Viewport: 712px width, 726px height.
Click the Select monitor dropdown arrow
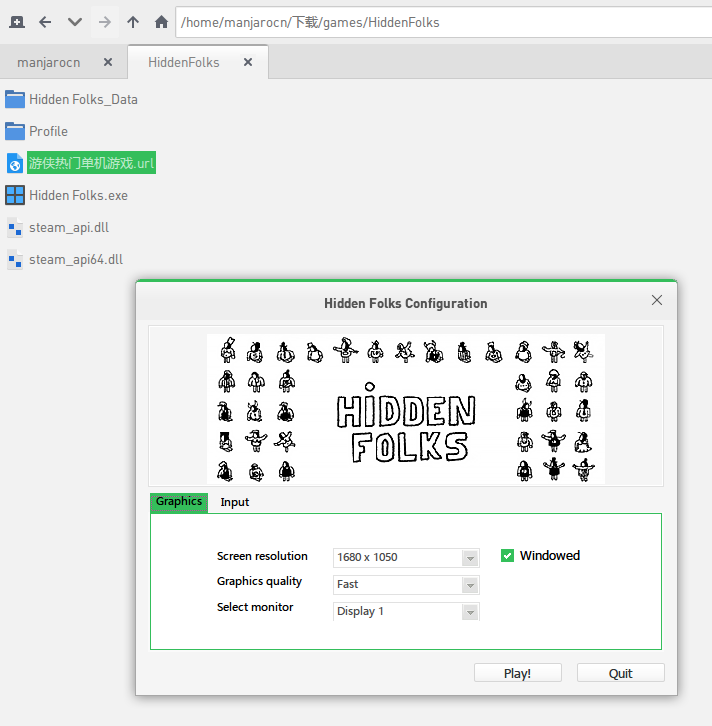470,612
